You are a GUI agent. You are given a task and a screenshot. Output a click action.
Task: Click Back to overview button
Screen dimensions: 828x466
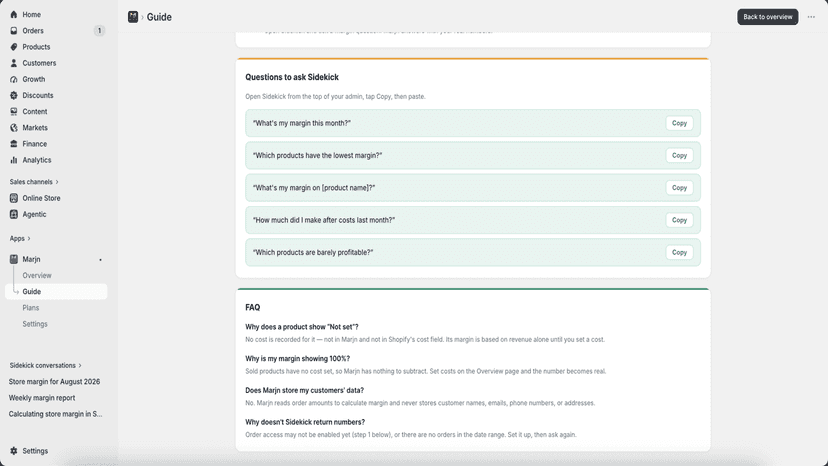coord(767,17)
